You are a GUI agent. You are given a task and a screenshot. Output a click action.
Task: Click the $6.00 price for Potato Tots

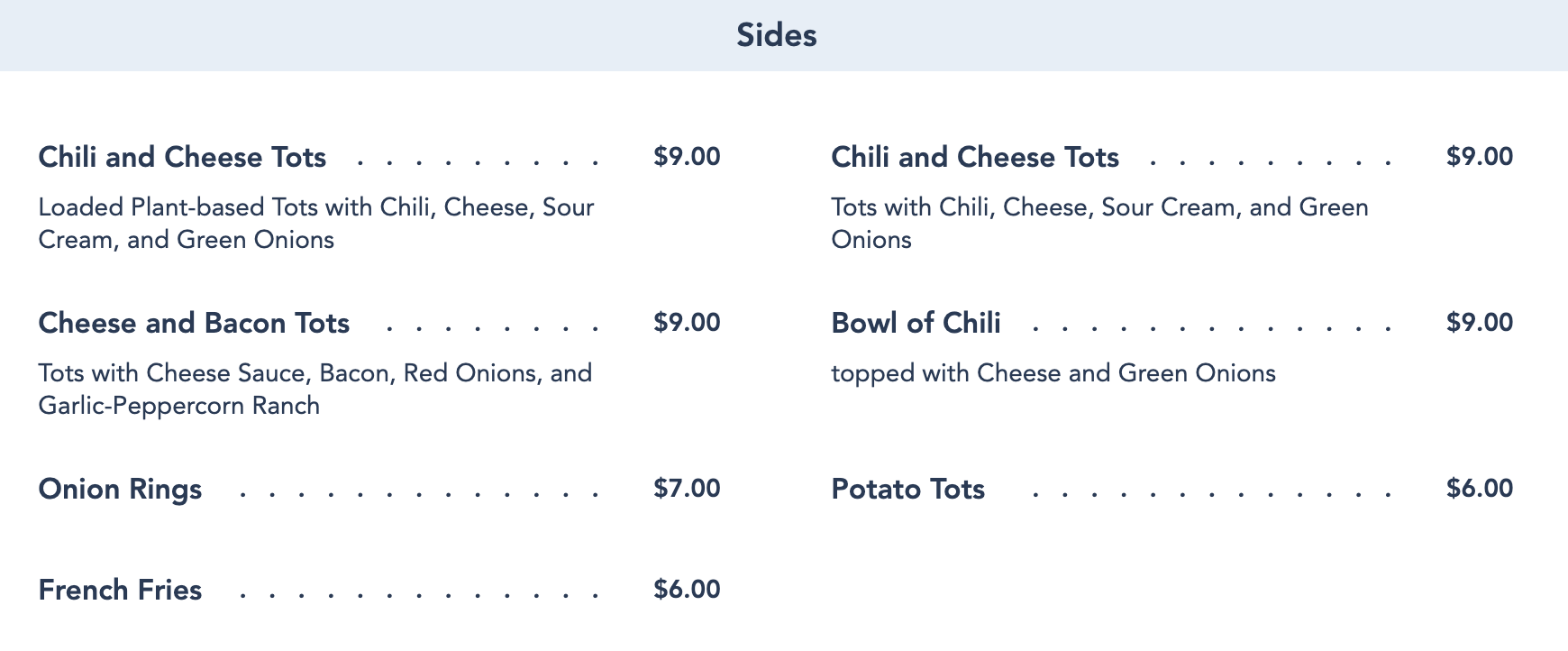[1479, 489]
